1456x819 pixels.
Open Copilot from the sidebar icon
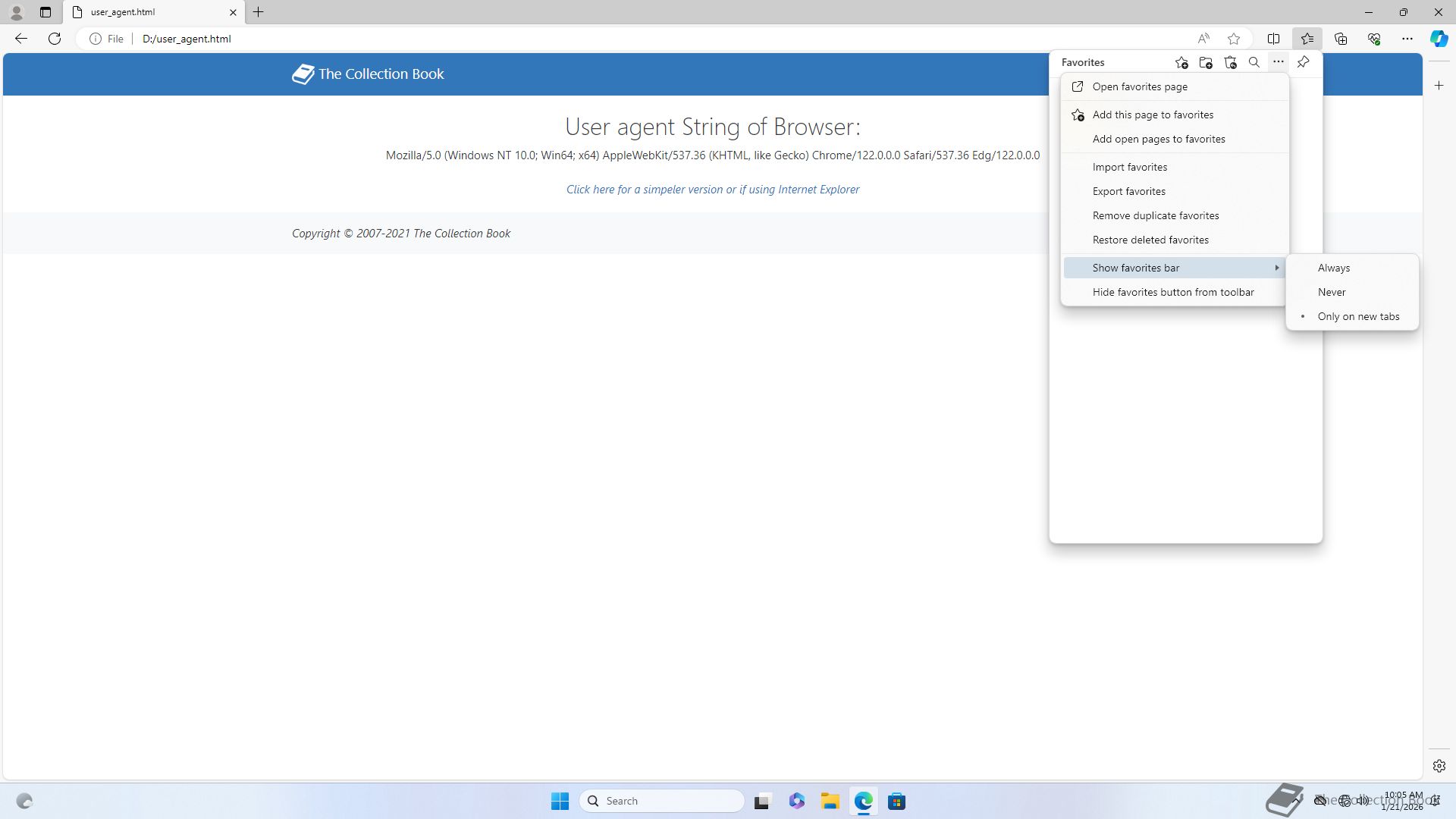[1439, 39]
